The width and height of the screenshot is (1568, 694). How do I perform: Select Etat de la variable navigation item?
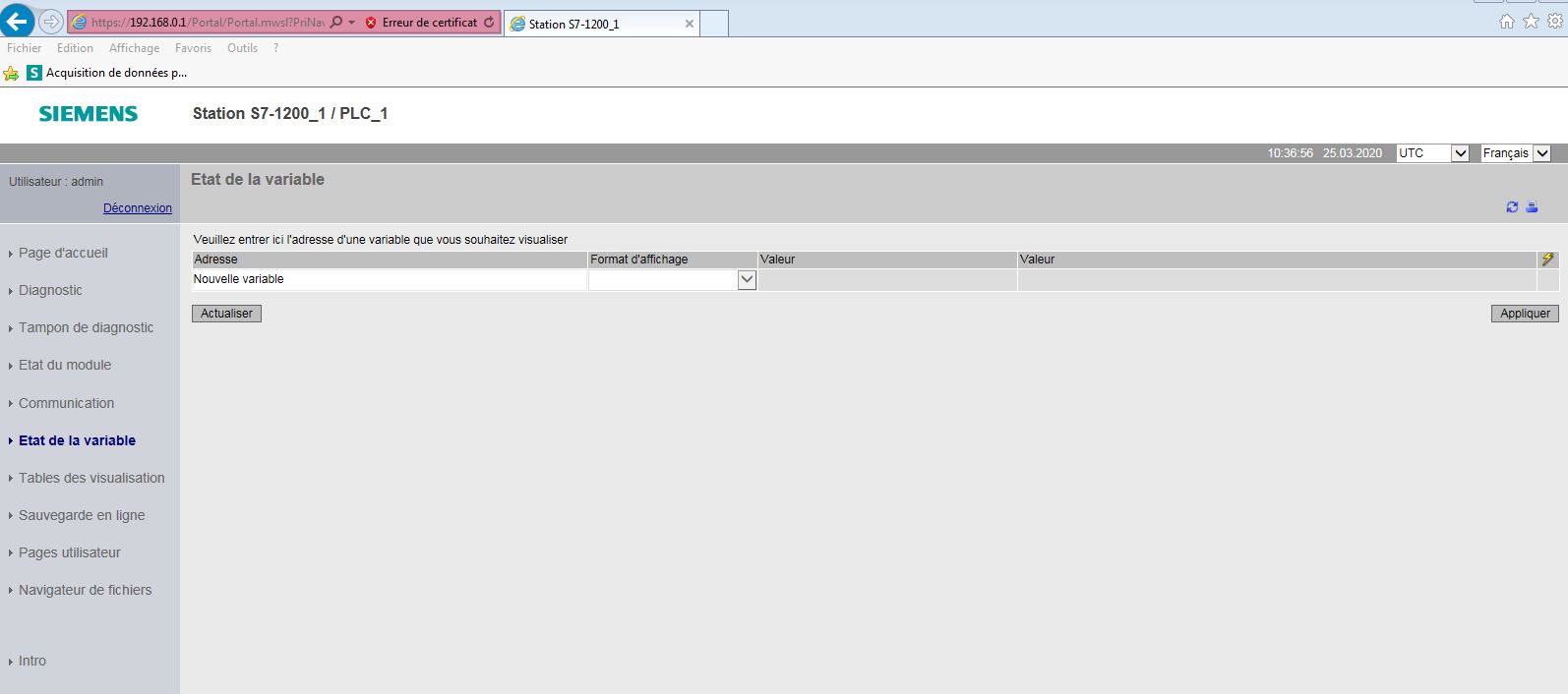point(77,440)
